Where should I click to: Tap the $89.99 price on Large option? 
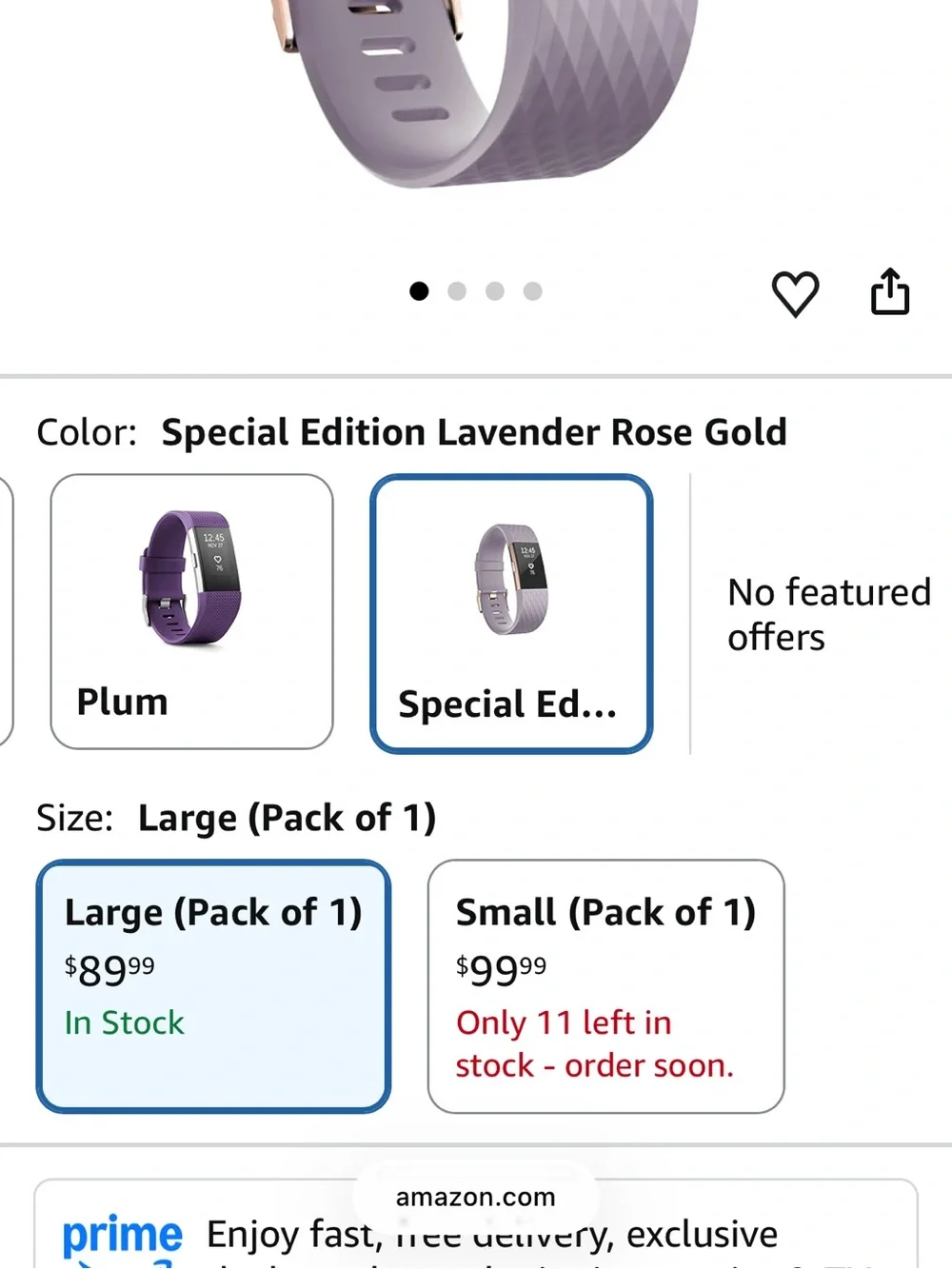109,969
